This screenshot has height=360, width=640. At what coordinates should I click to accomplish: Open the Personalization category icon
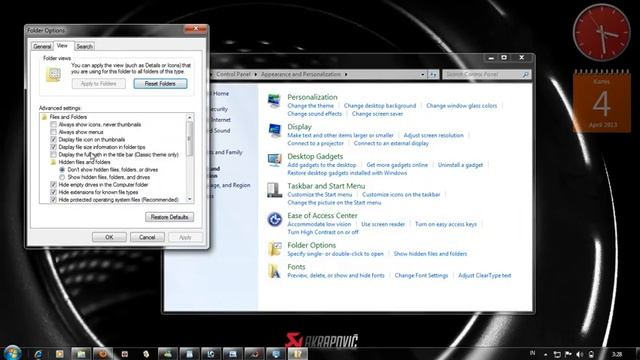(x=274, y=100)
